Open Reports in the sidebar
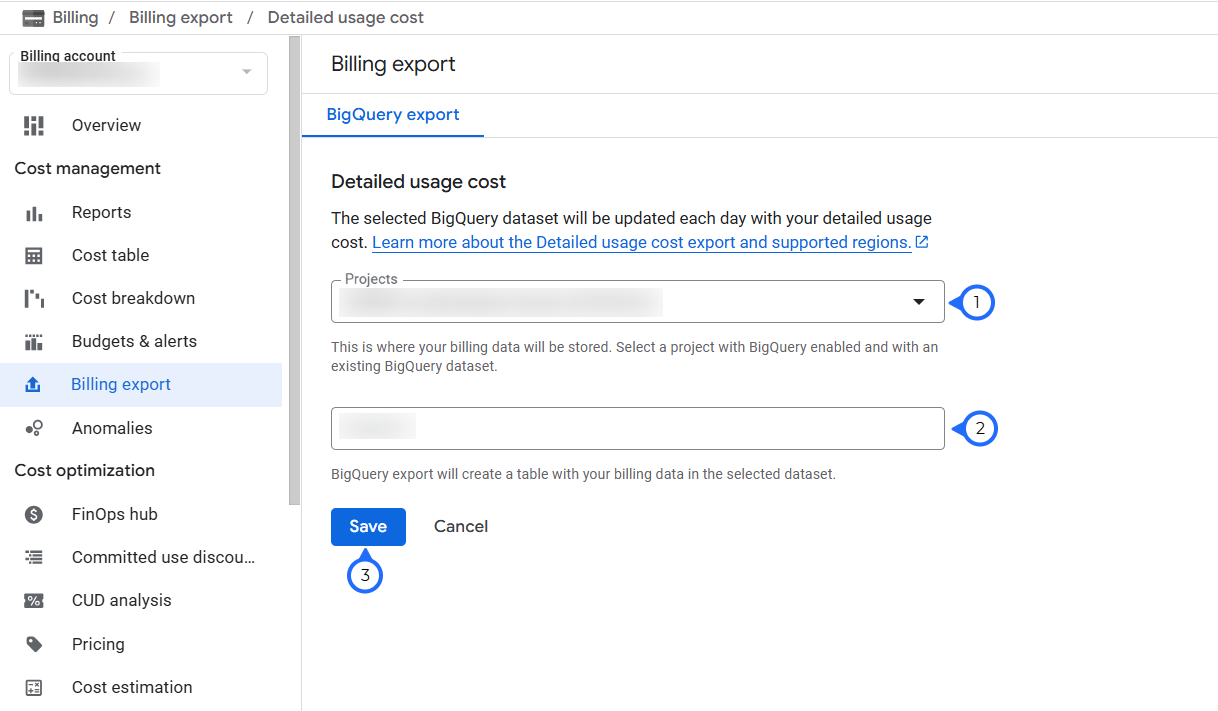 pos(141,212)
